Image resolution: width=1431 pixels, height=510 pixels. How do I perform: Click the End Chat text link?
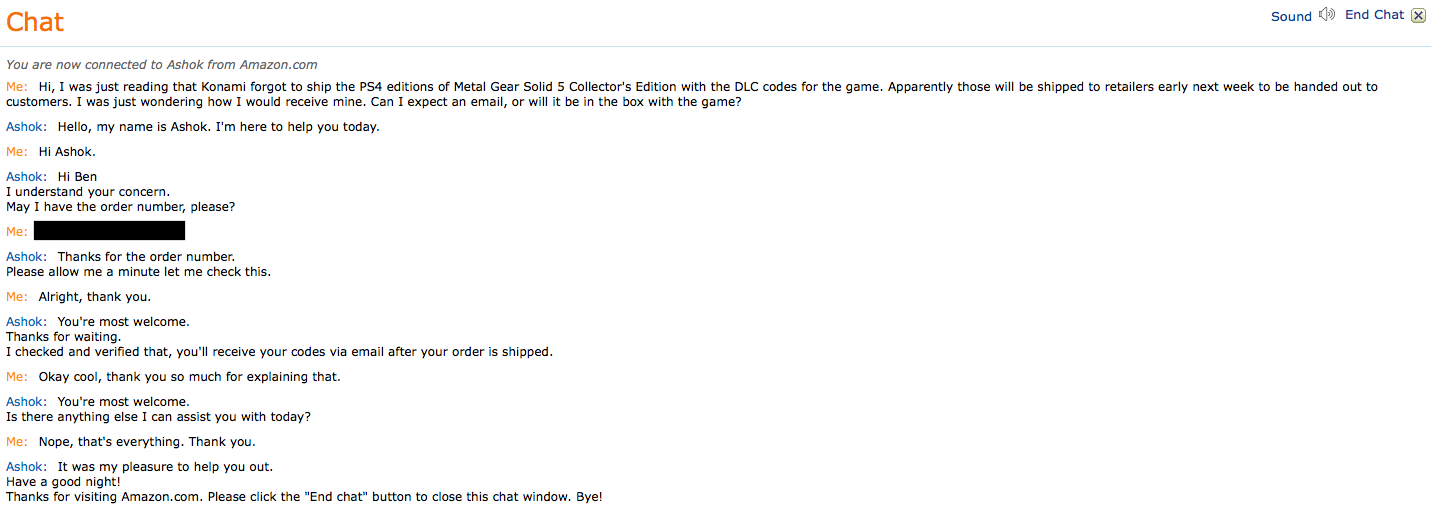pyautogui.click(x=1374, y=15)
